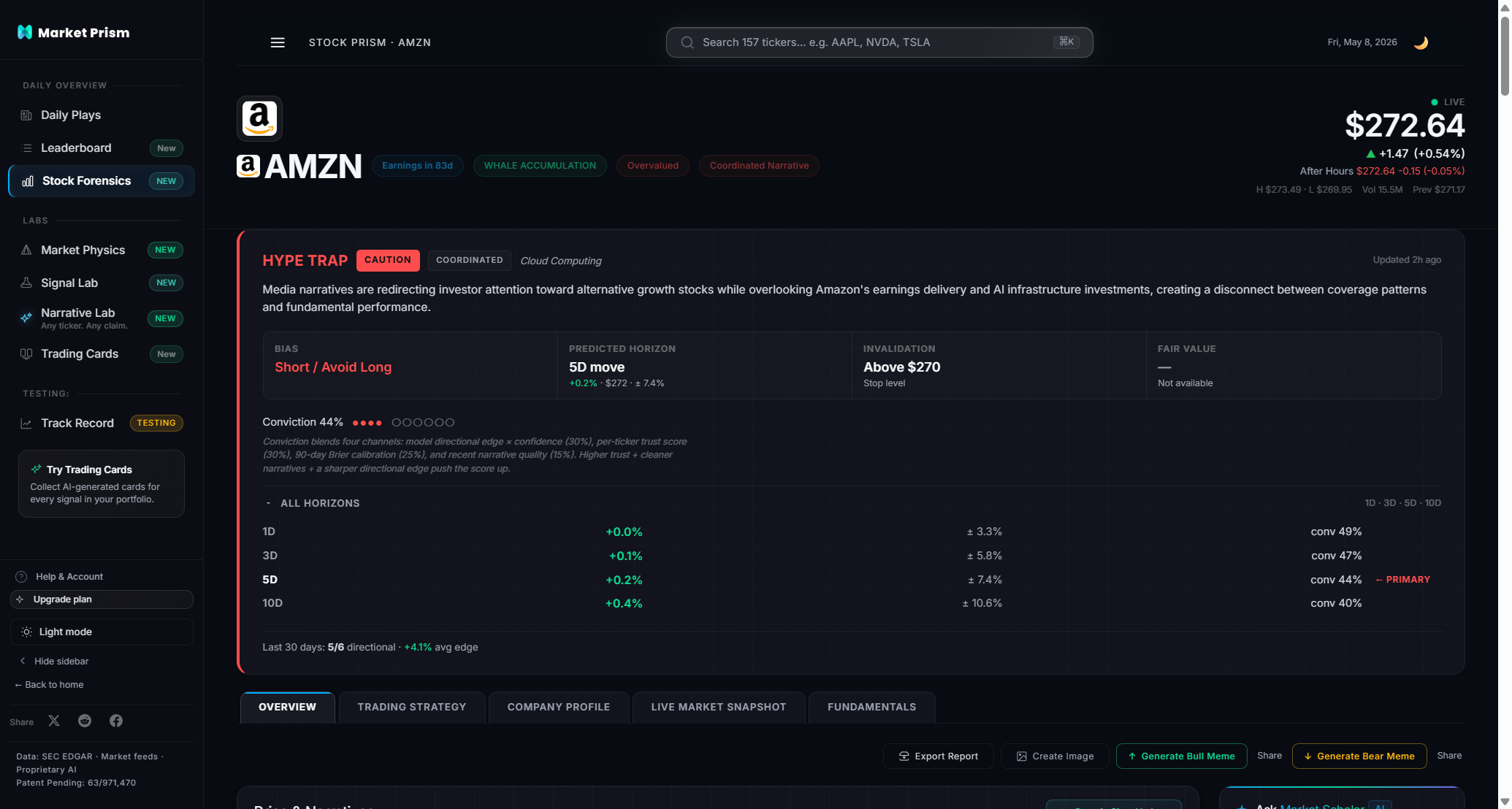Switch to the Trading Strategy tab

tap(412, 708)
